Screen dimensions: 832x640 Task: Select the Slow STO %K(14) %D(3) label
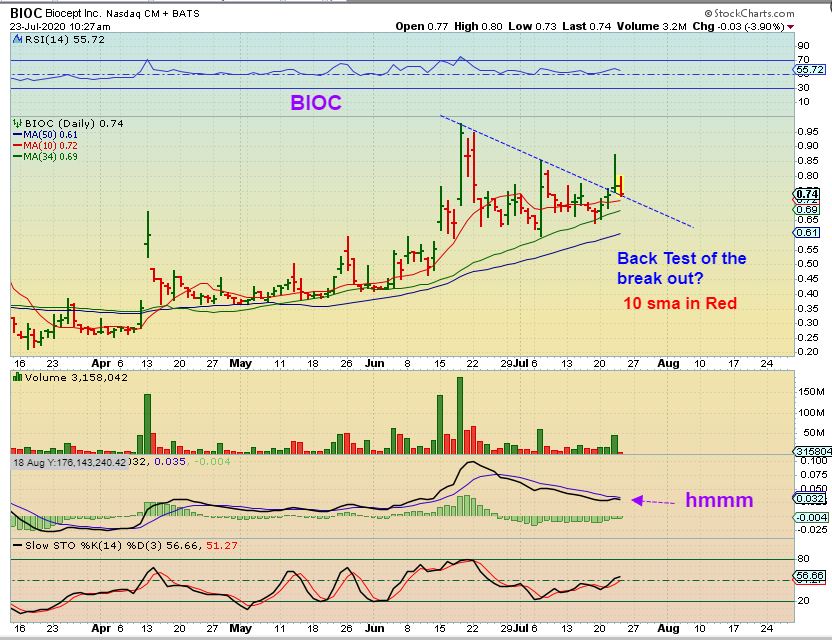click(92, 546)
